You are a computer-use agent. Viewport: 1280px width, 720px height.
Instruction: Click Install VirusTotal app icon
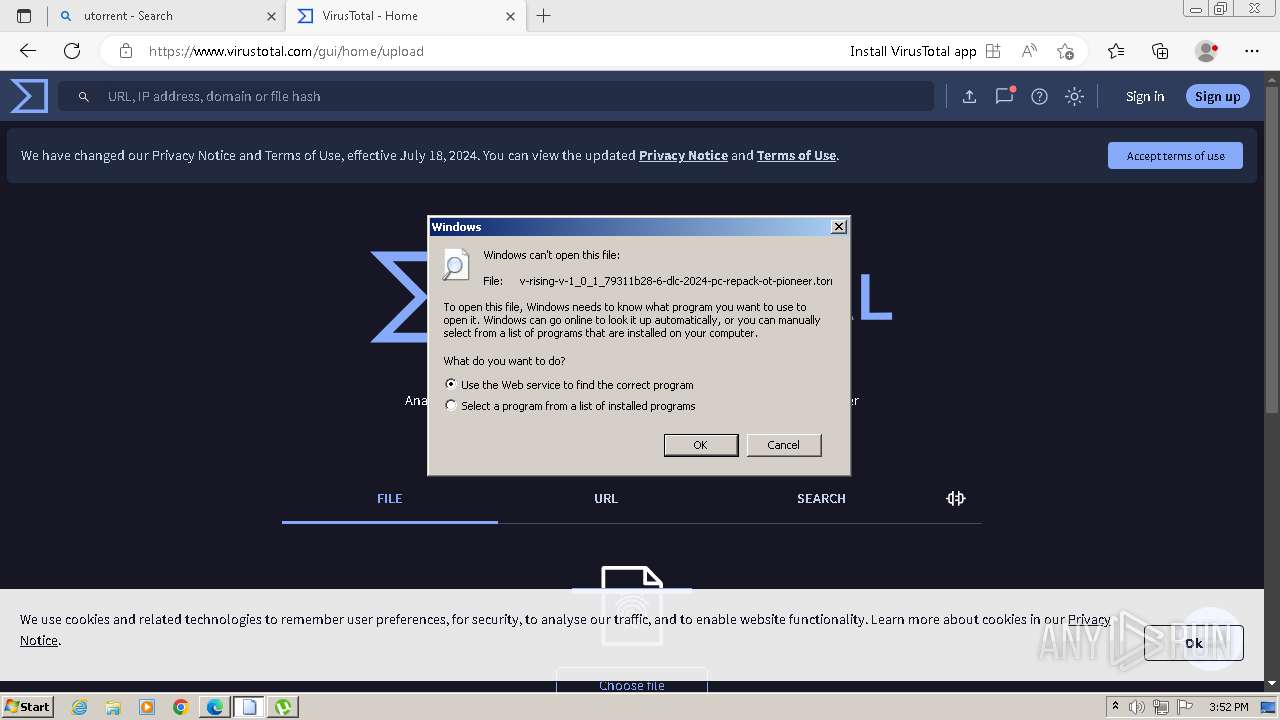point(993,51)
